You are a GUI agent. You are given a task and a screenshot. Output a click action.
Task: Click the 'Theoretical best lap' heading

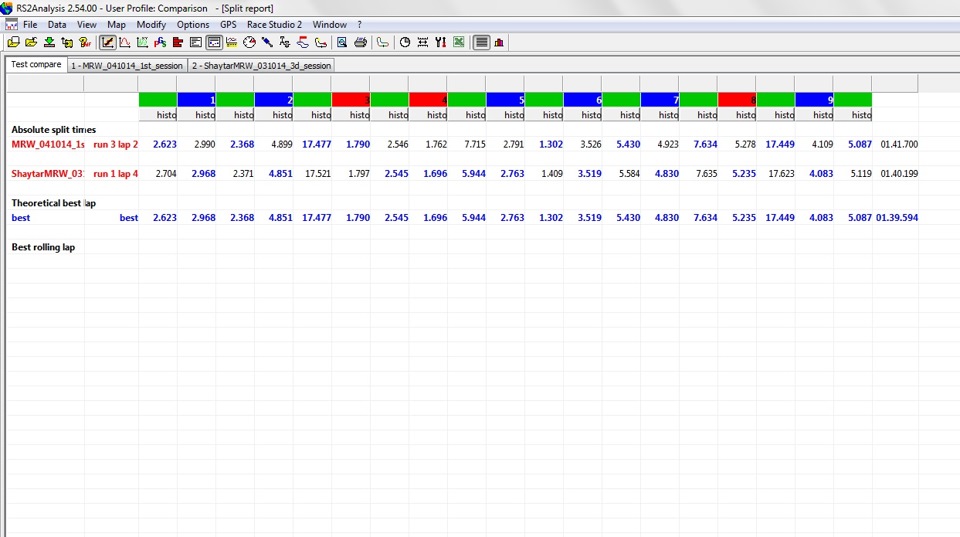coord(53,203)
